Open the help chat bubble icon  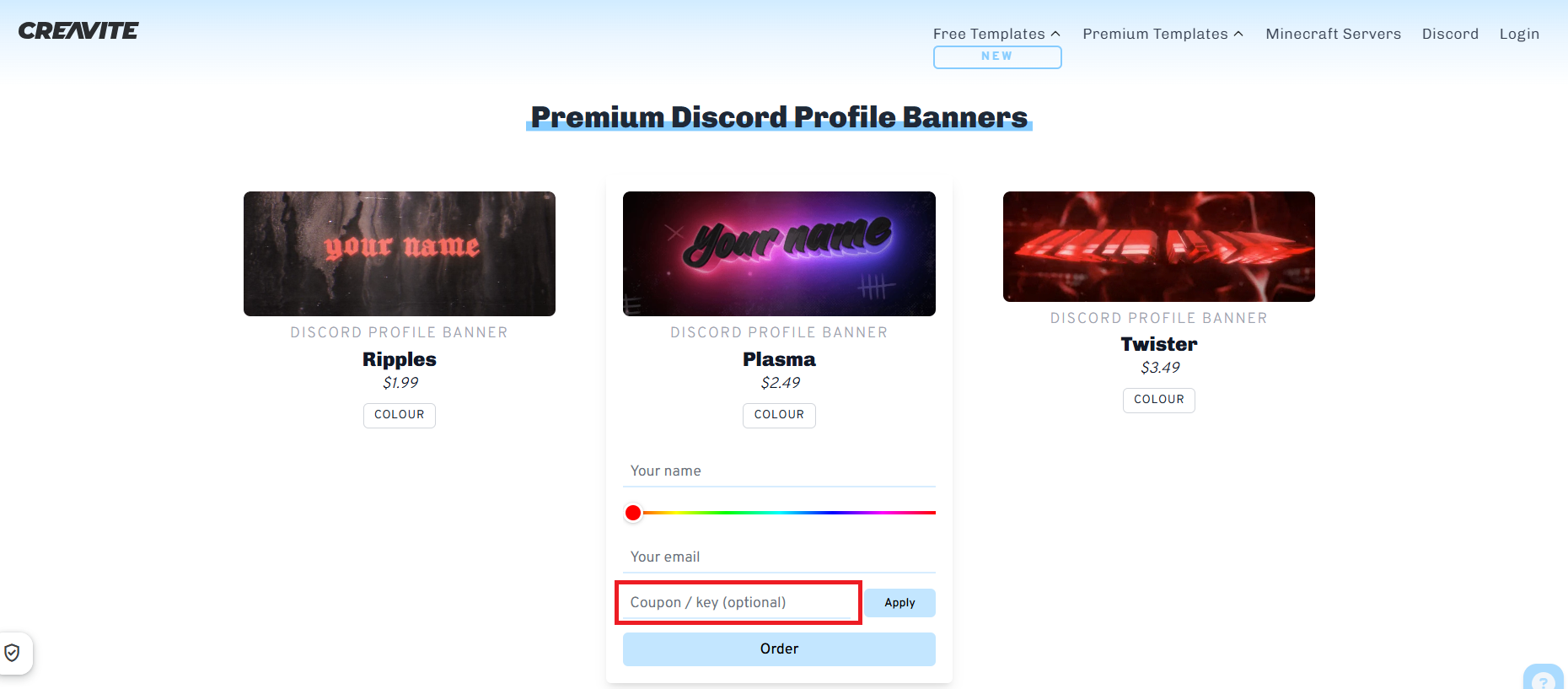(1544, 677)
